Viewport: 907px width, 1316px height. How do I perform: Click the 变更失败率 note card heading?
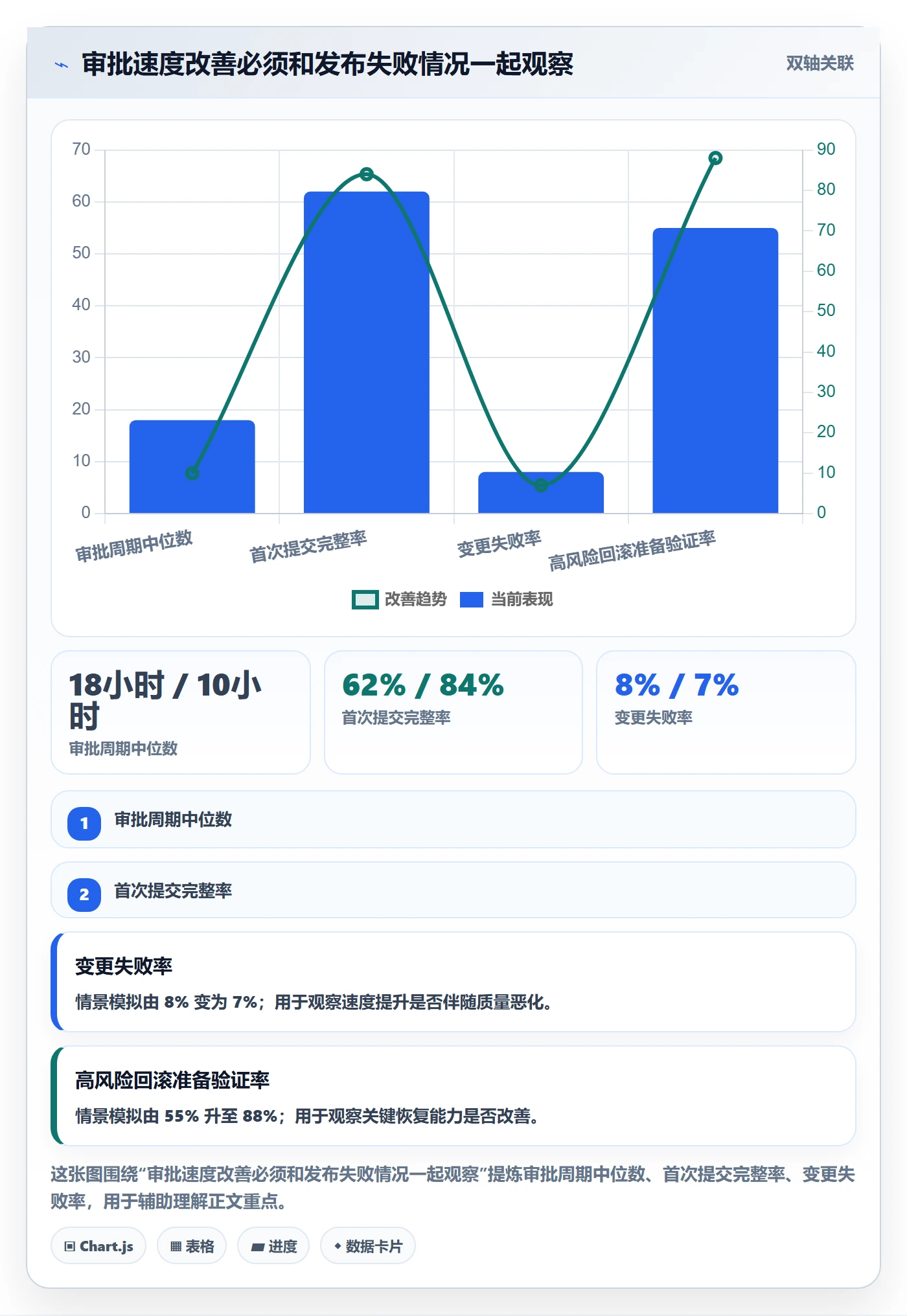tap(124, 966)
